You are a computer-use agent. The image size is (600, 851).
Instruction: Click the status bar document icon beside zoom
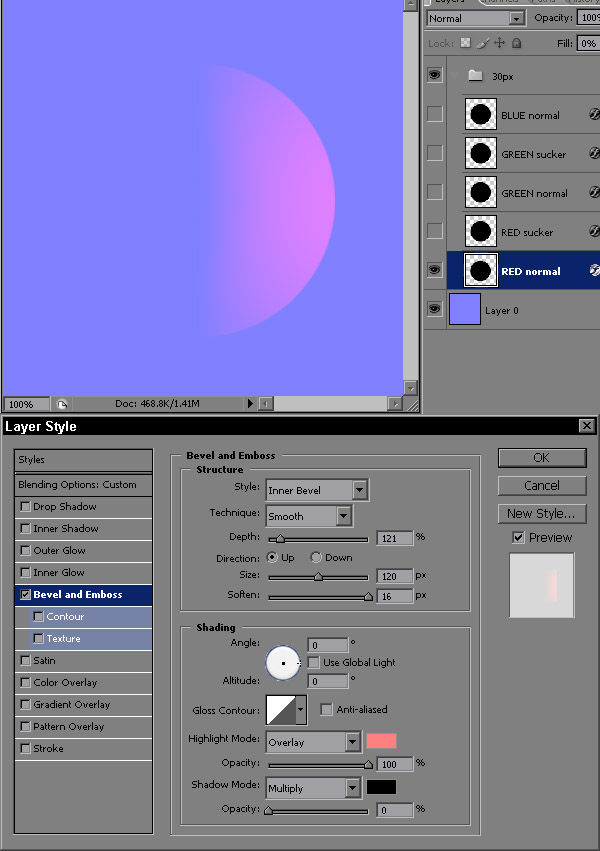(x=61, y=404)
